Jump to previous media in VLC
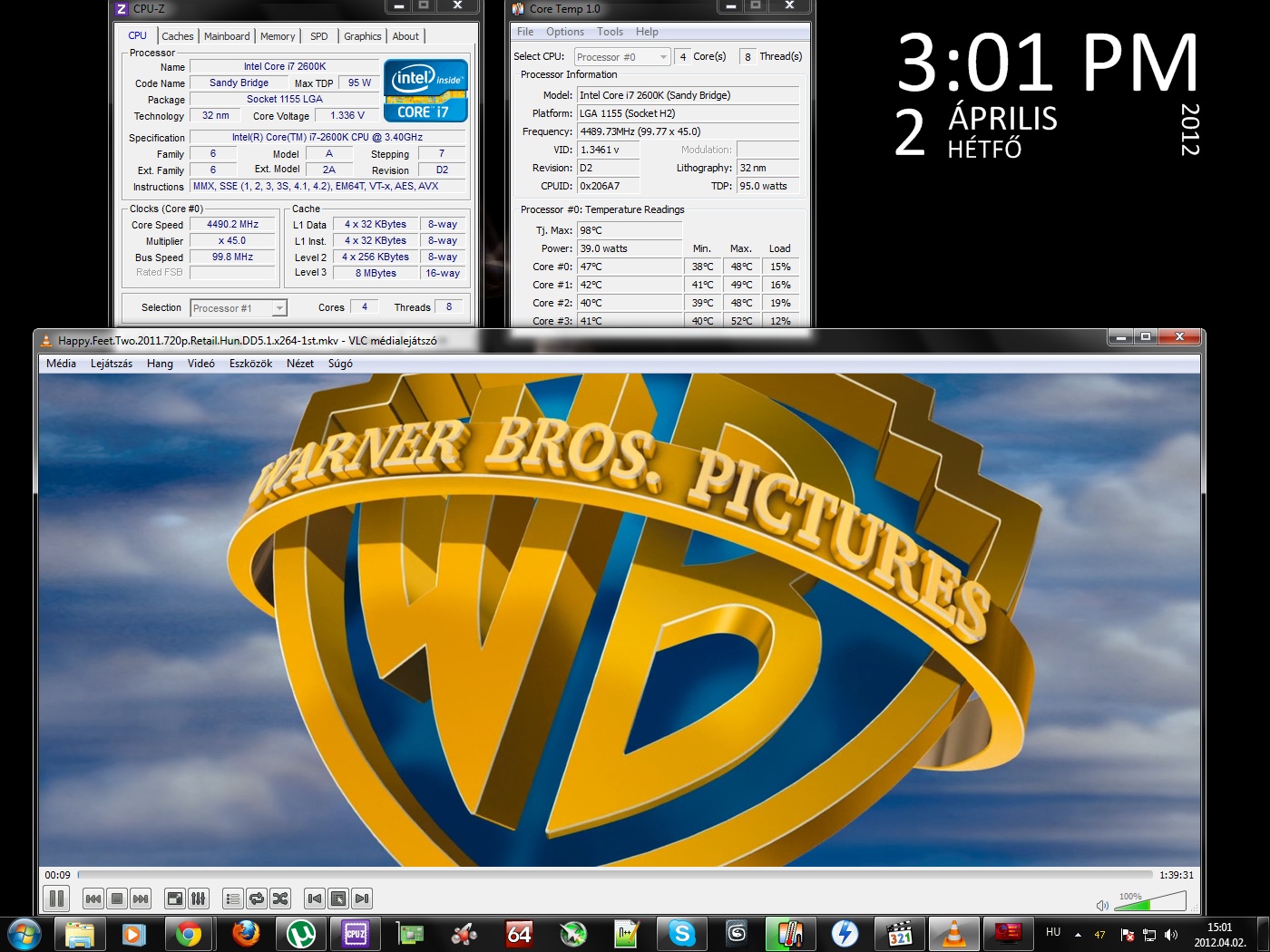The image size is (1270, 952). click(93, 899)
